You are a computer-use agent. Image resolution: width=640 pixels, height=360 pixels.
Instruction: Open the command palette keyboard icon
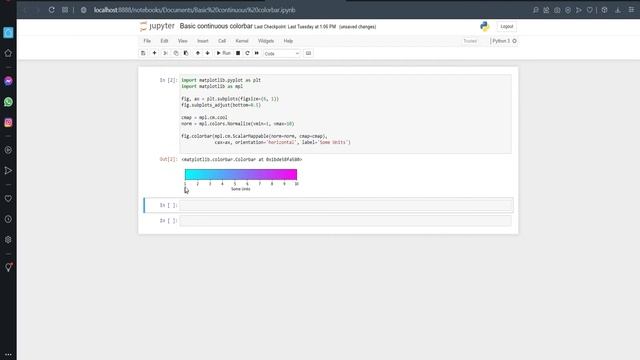pos(308,53)
